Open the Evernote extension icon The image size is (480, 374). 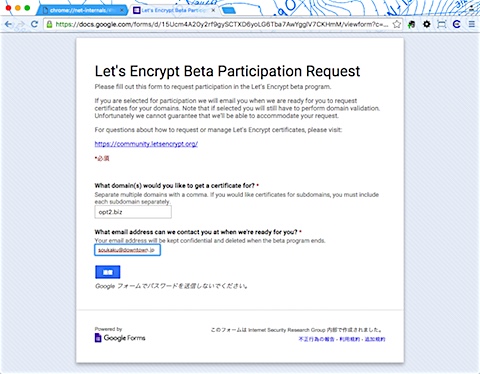pyautogui.click(x=412, y=24)
